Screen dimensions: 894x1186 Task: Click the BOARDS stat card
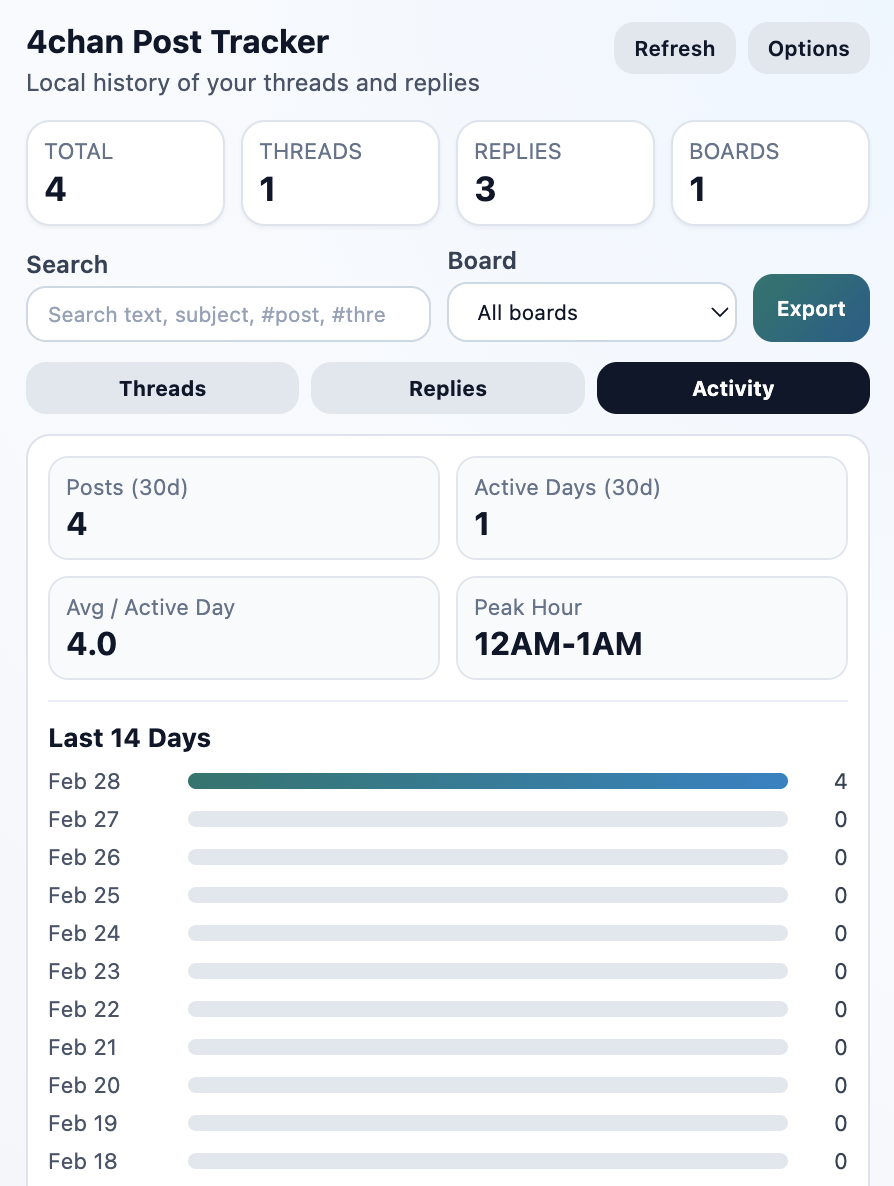[770, 173]
